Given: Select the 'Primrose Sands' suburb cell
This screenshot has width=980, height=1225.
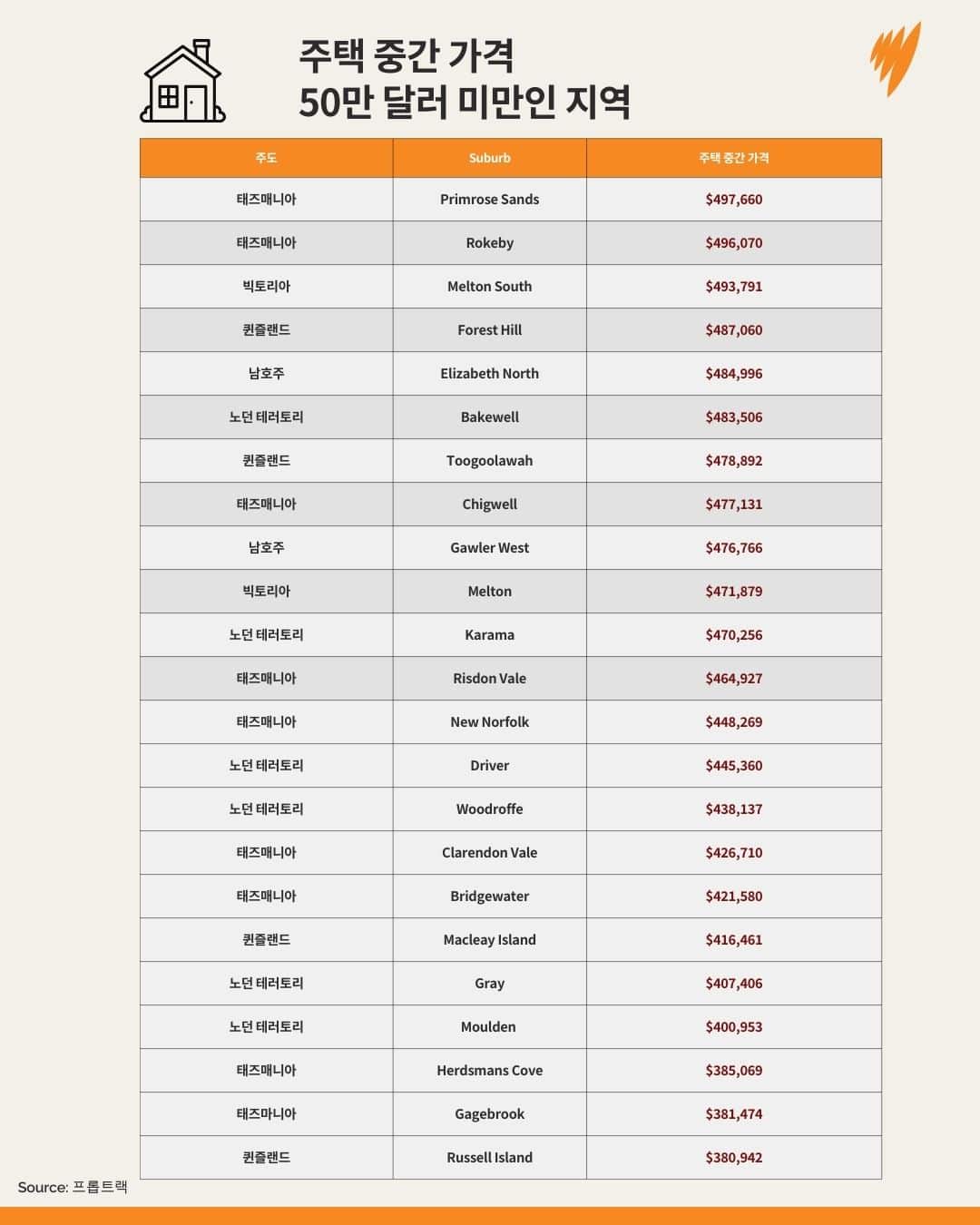Looking at the screenshot, I should [489, 200].
